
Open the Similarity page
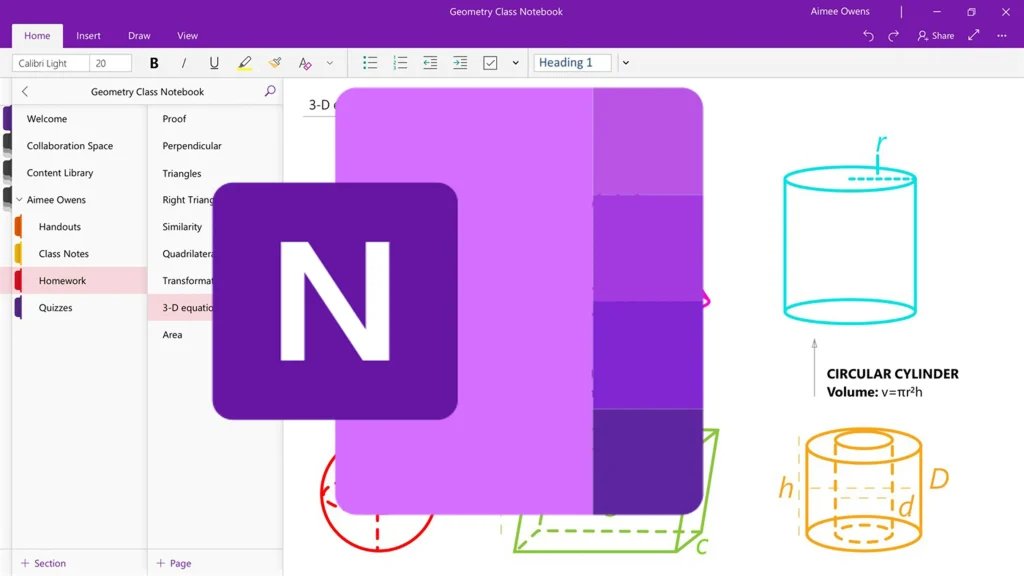coord(182,227)
